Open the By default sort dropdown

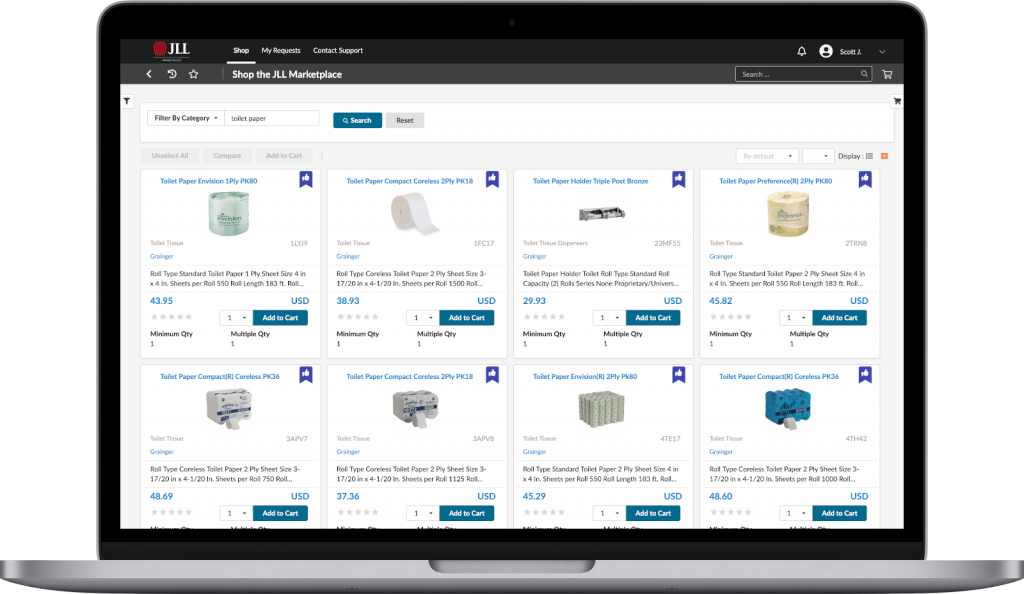pos(767,156)
